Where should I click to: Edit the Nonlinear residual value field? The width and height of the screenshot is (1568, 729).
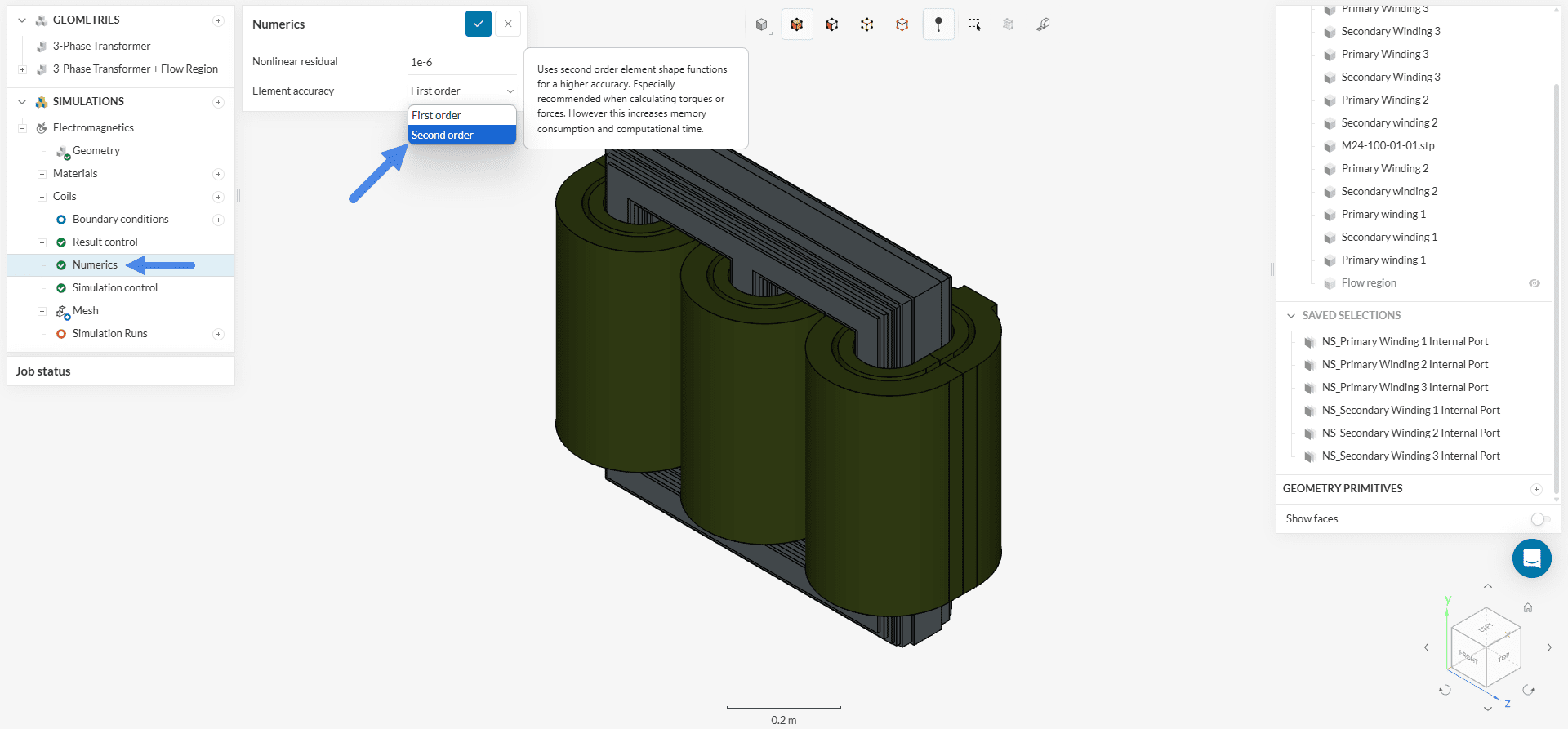[461, 62]
